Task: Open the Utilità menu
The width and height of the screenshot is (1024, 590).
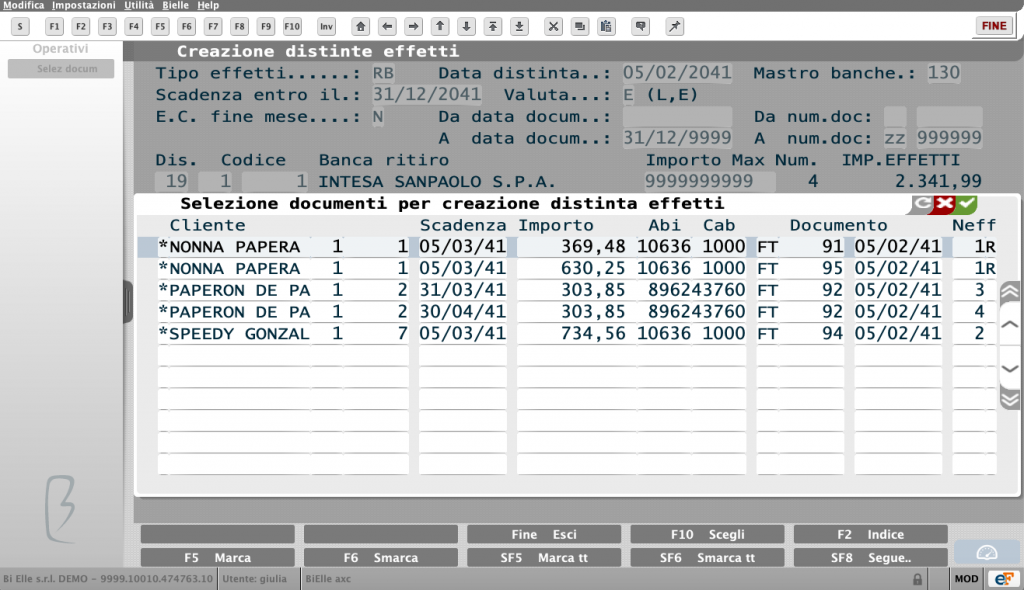Action: pos(139,5)
